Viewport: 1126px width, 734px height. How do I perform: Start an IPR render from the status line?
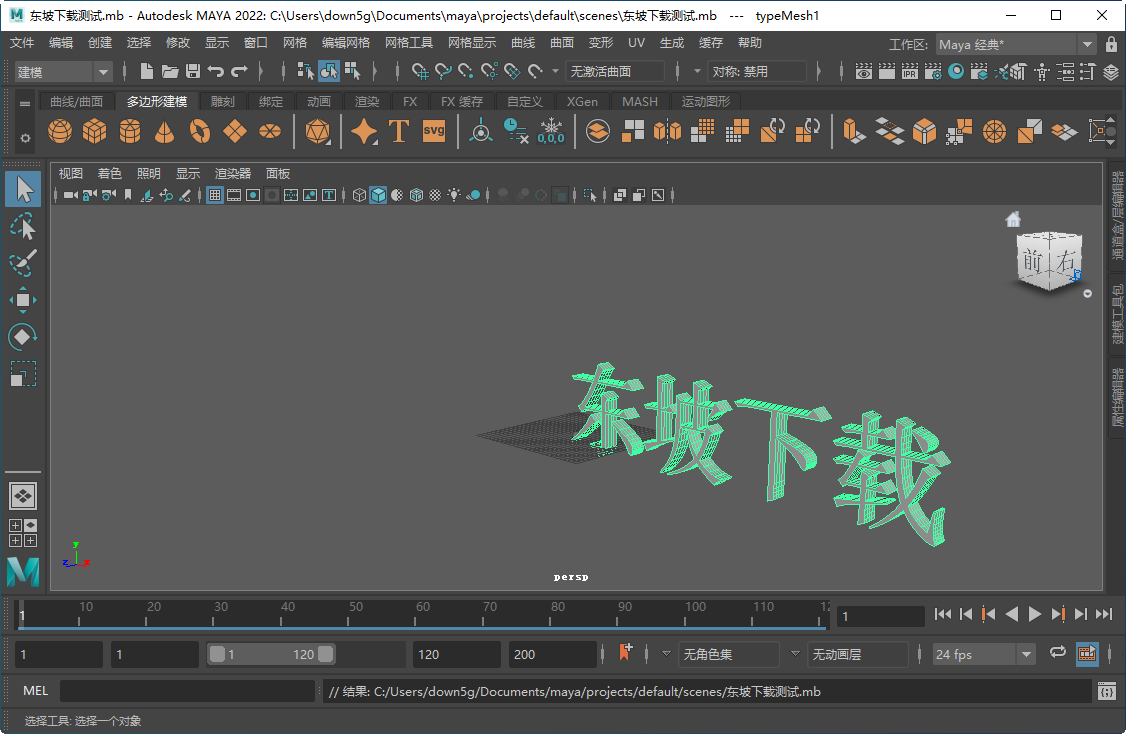(x=910, y=71)
